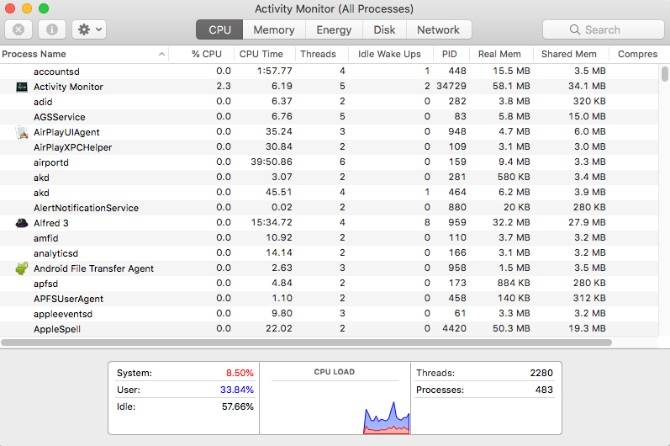Switch to the Energy tab

[334, 30]
